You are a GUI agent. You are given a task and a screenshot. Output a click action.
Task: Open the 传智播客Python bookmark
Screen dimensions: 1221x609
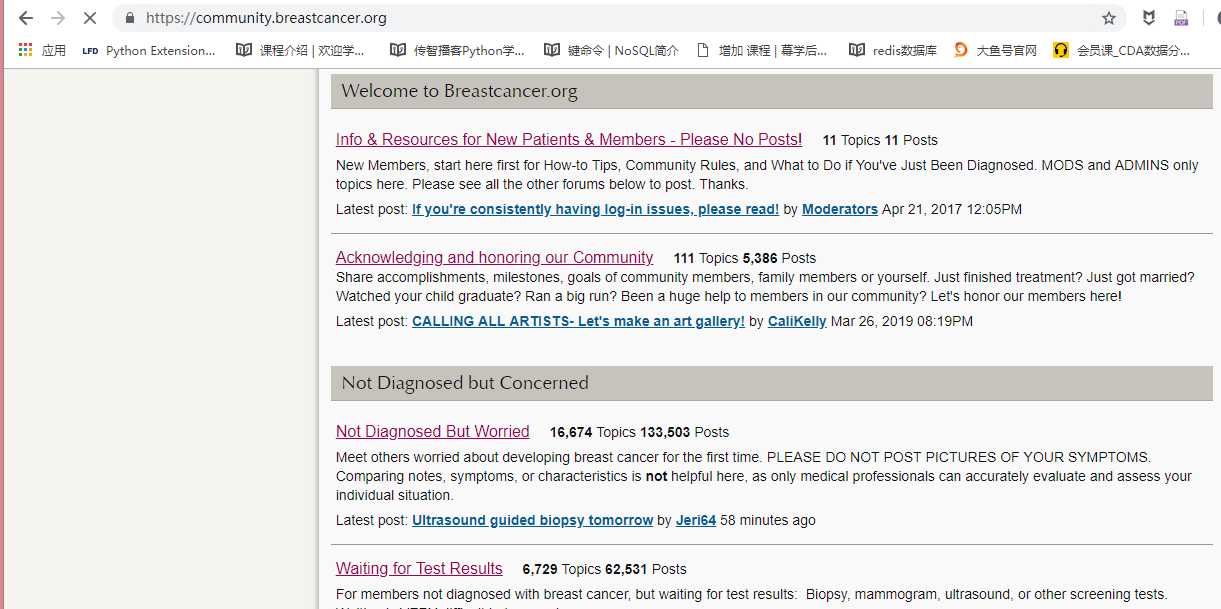click(457, 50)
